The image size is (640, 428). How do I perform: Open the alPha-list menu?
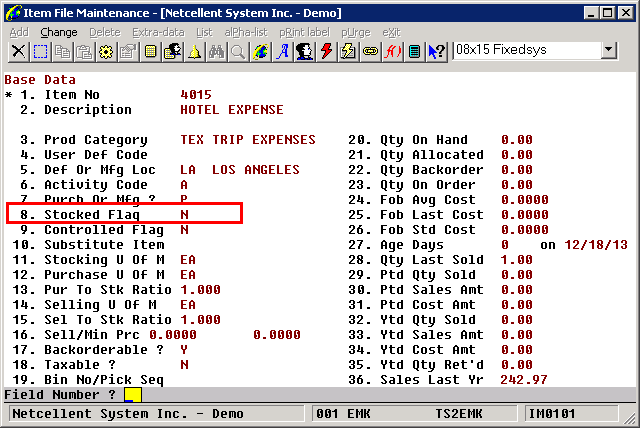(x=246, y=32)
